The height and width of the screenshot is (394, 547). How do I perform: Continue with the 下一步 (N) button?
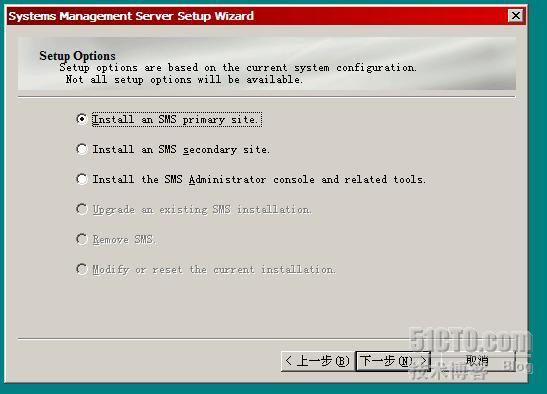(x=393, y=361)
